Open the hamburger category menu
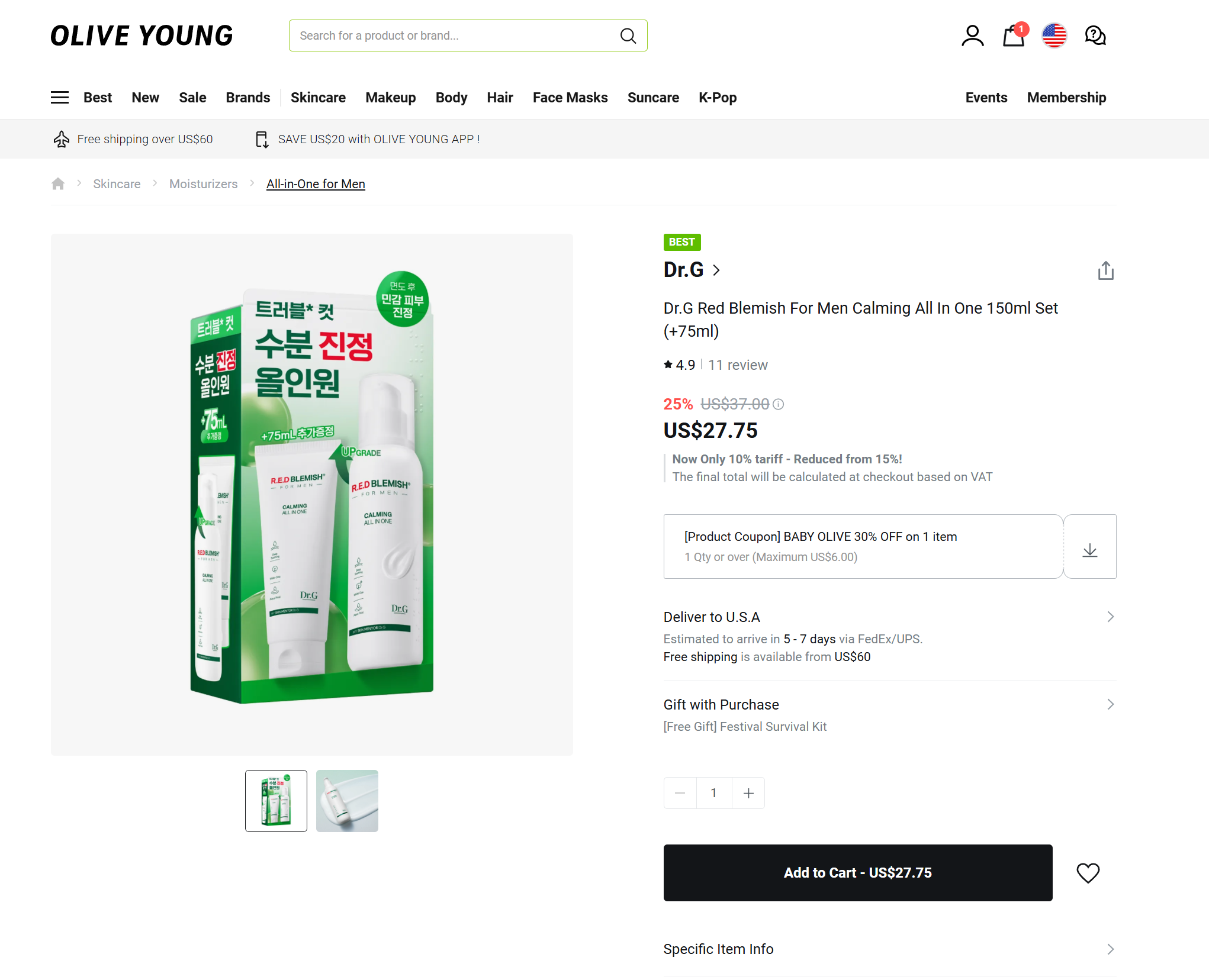The width and height of the screenshot is (1209, 980). pos(60,98)
